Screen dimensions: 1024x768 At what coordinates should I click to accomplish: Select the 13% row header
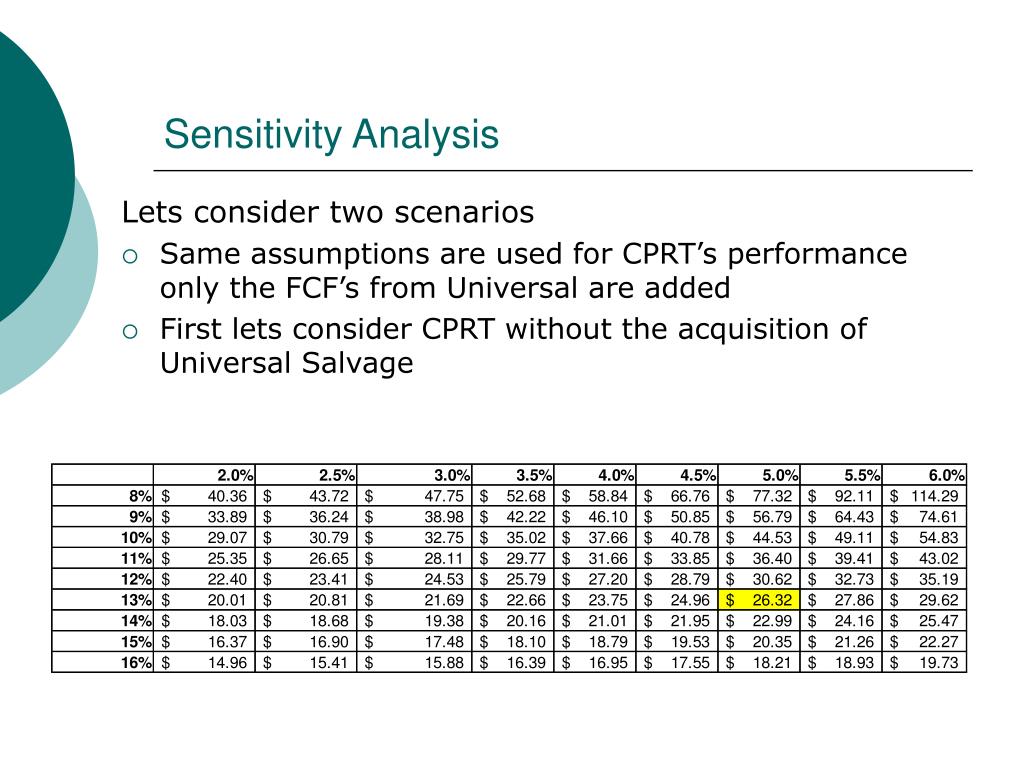click(103, 600)
